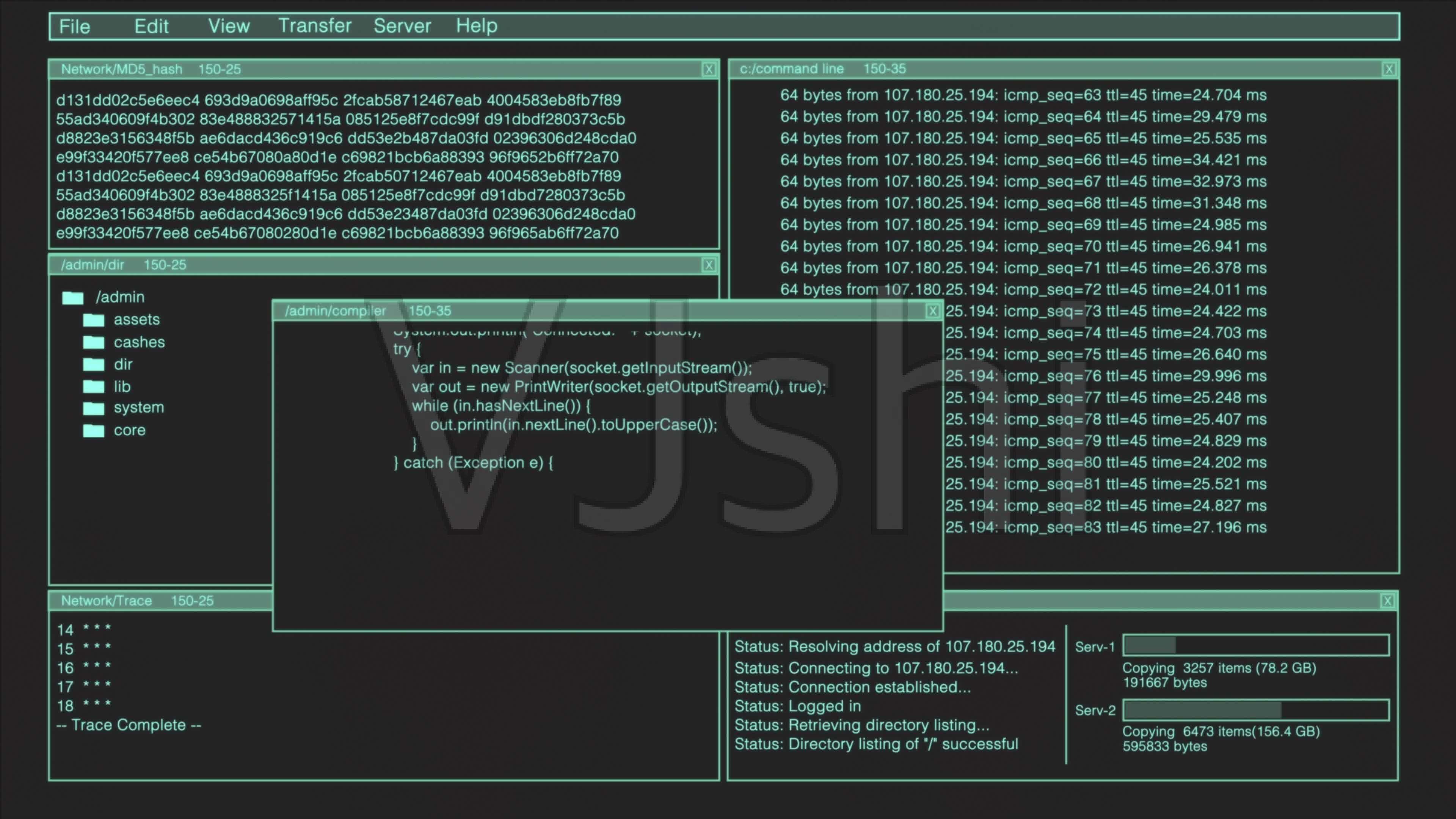Click the c:/command line title bar
This screenshot has height=819, width=1456.
[x=1064, y=69]
